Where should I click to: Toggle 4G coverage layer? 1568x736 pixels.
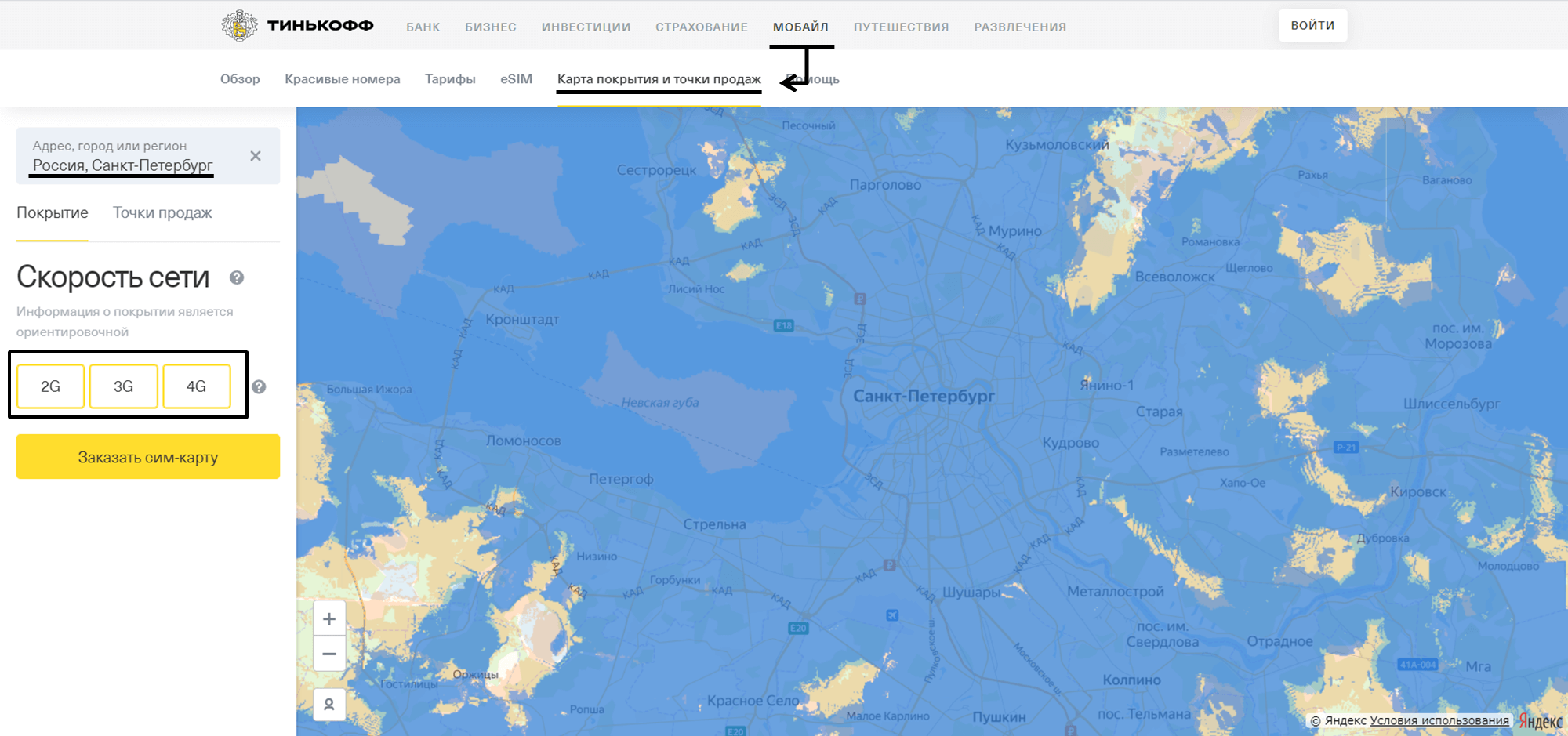click(197, 386)
